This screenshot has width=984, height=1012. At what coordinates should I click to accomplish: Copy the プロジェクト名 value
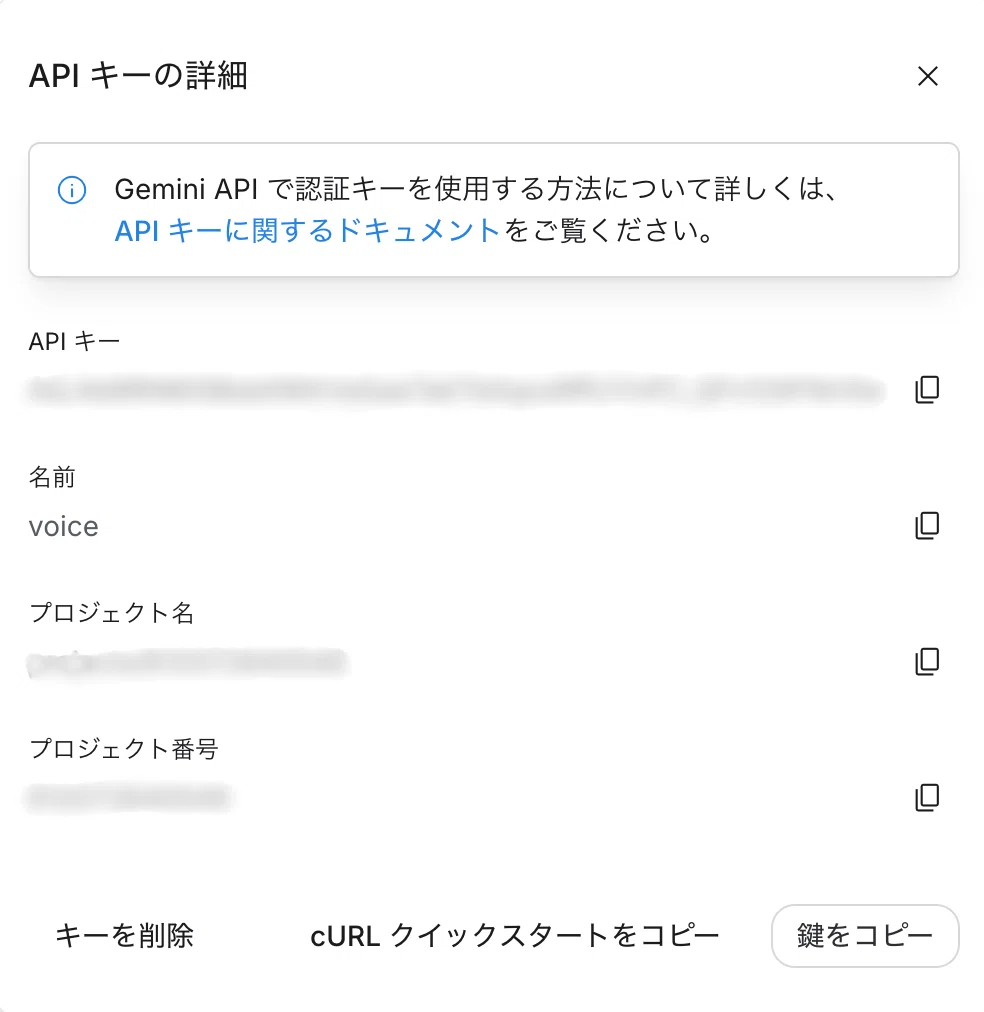pos(927,662)
